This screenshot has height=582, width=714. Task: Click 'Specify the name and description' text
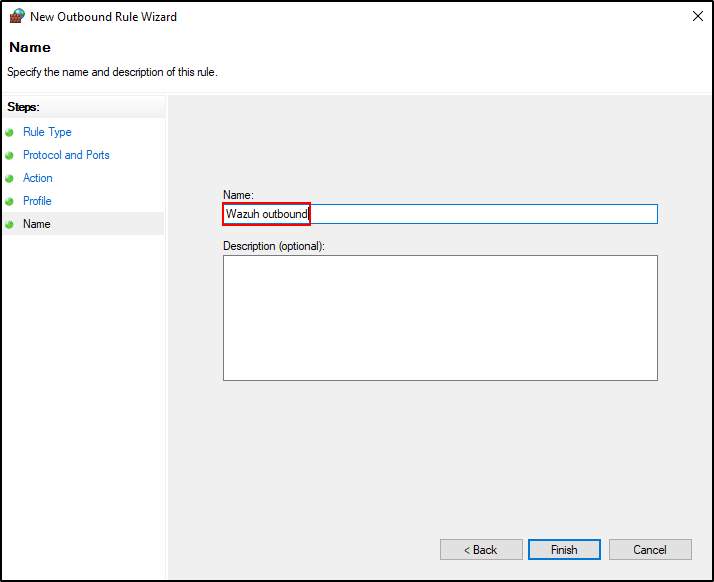pos(112,72)
